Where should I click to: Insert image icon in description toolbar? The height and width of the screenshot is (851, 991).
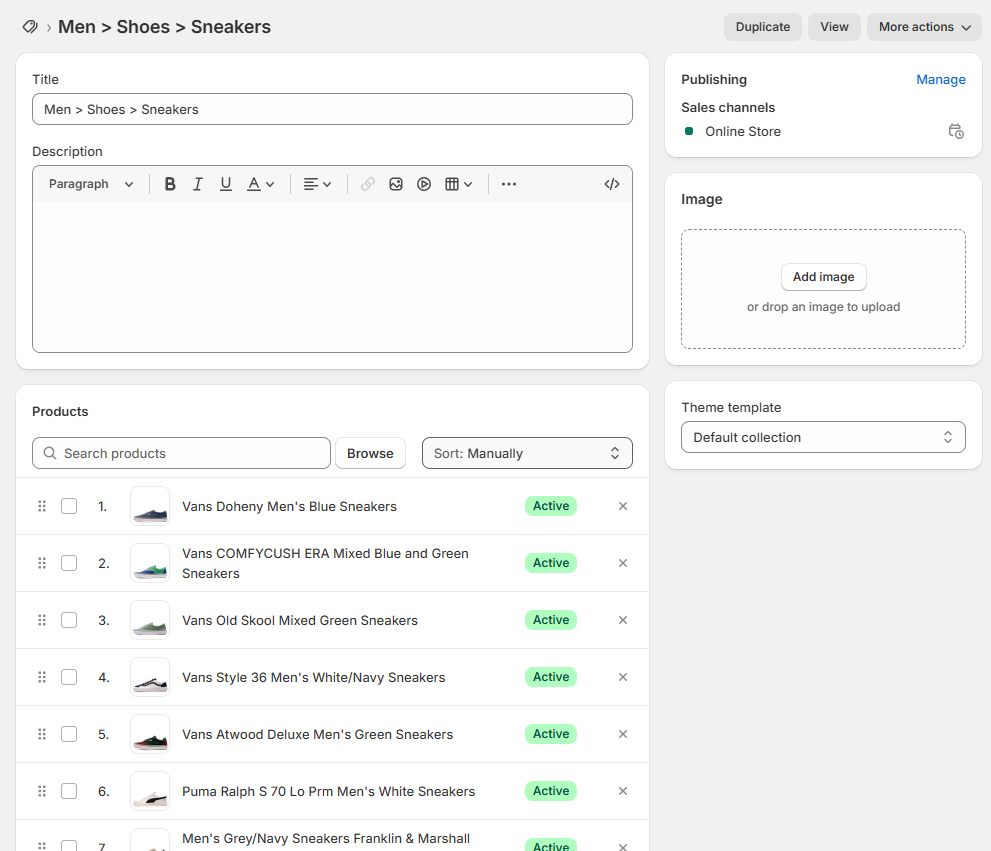coord(396,184)
